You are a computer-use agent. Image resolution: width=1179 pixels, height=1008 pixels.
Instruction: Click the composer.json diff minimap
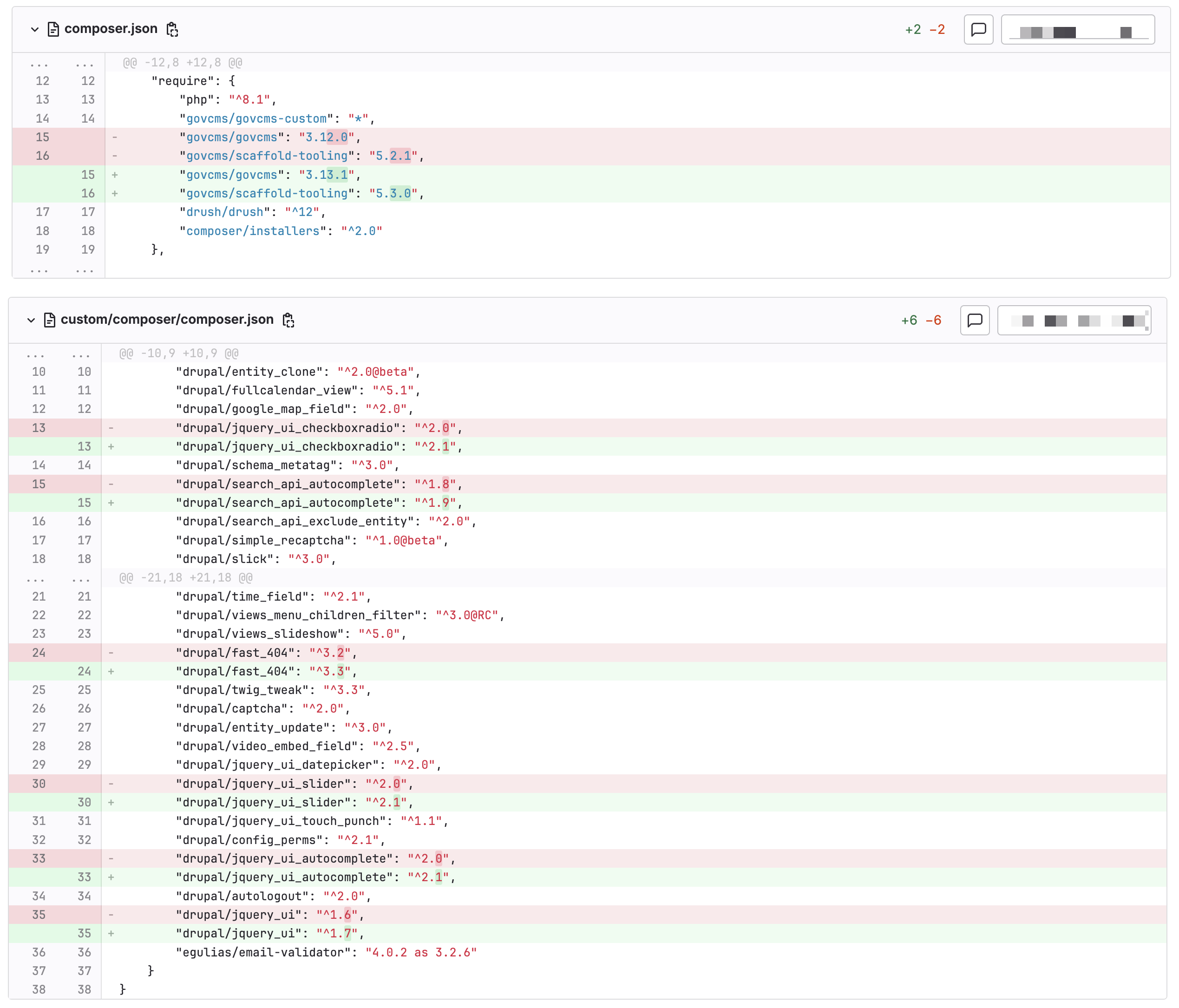[x=1078, y=30]
